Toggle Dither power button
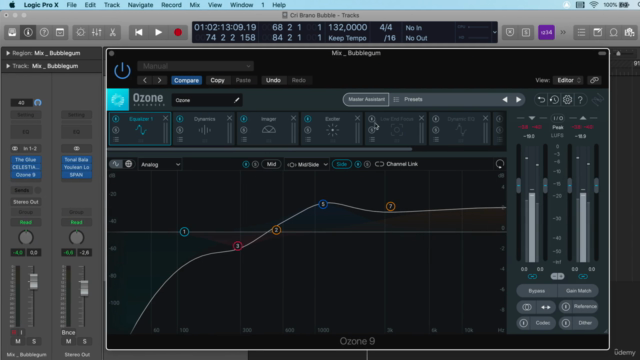Image resolution: width=640 pixels, height=360 pixels. pyautogui.click(x=566, y=323)
